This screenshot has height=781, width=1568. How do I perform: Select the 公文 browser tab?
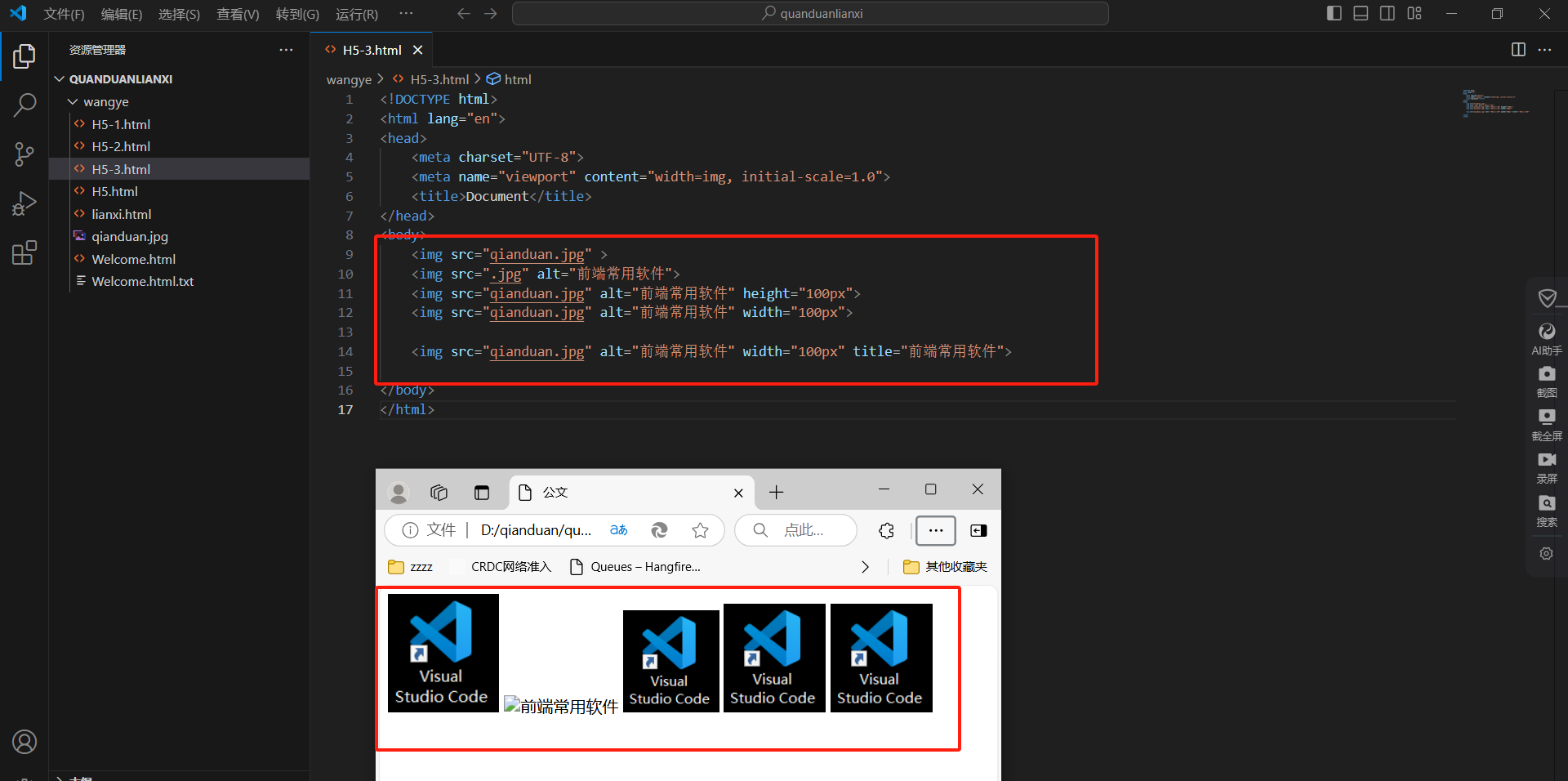(x=631, y=493)
